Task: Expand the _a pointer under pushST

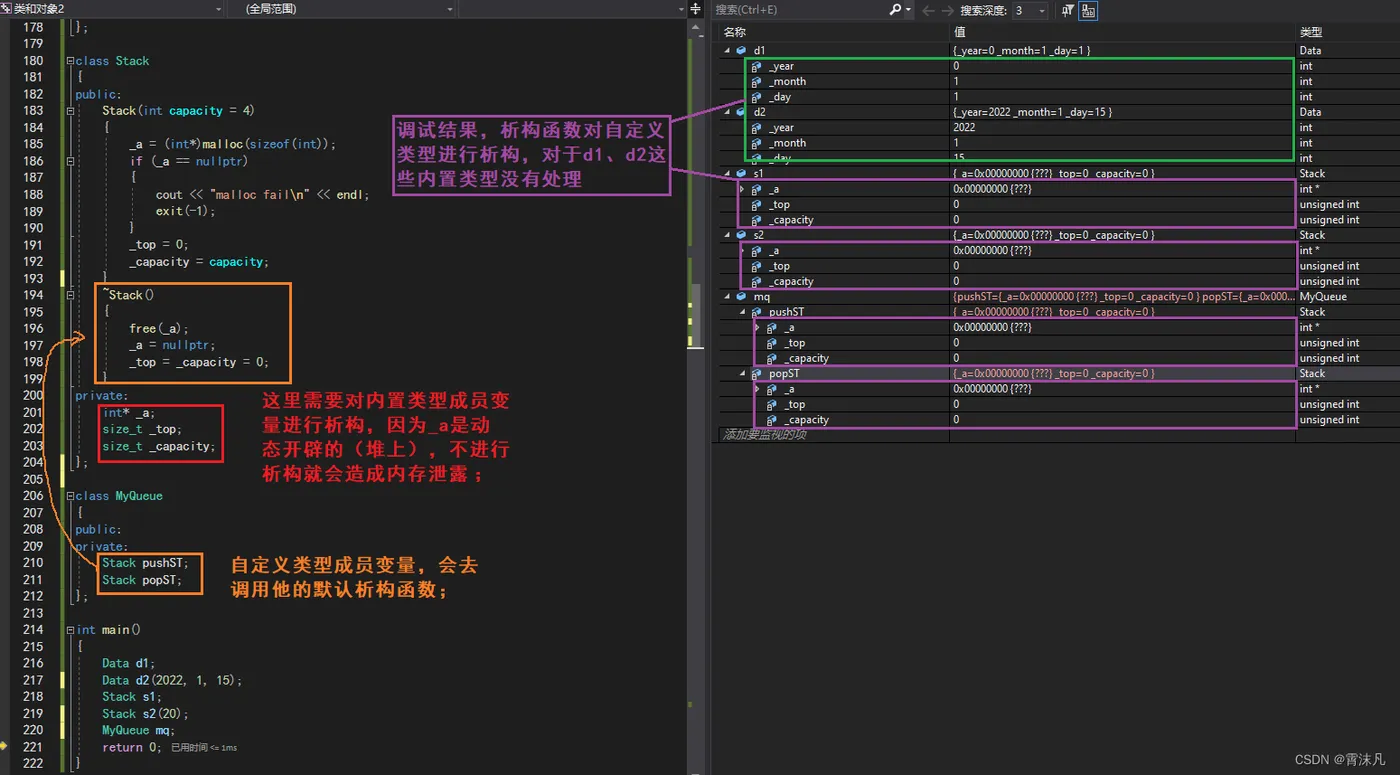Action: [758, 328]
